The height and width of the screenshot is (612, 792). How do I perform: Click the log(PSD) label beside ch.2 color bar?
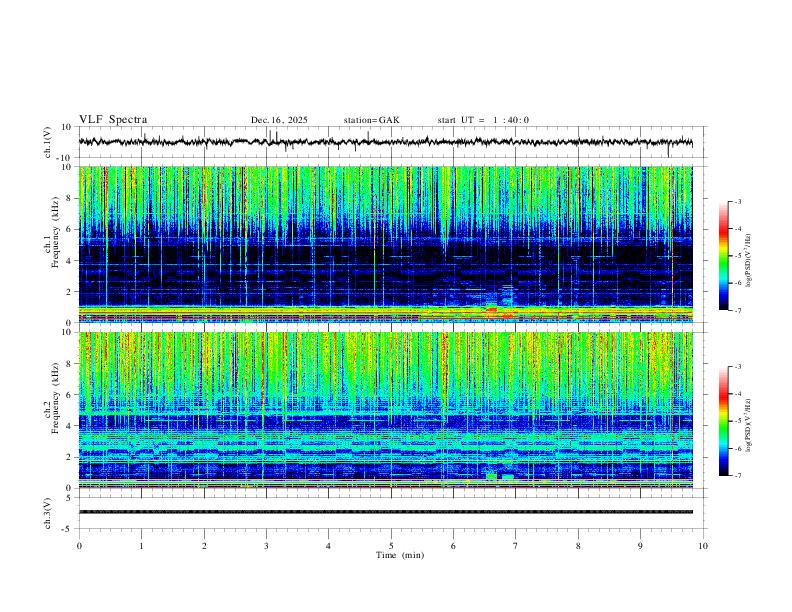[x=749, y=425]
